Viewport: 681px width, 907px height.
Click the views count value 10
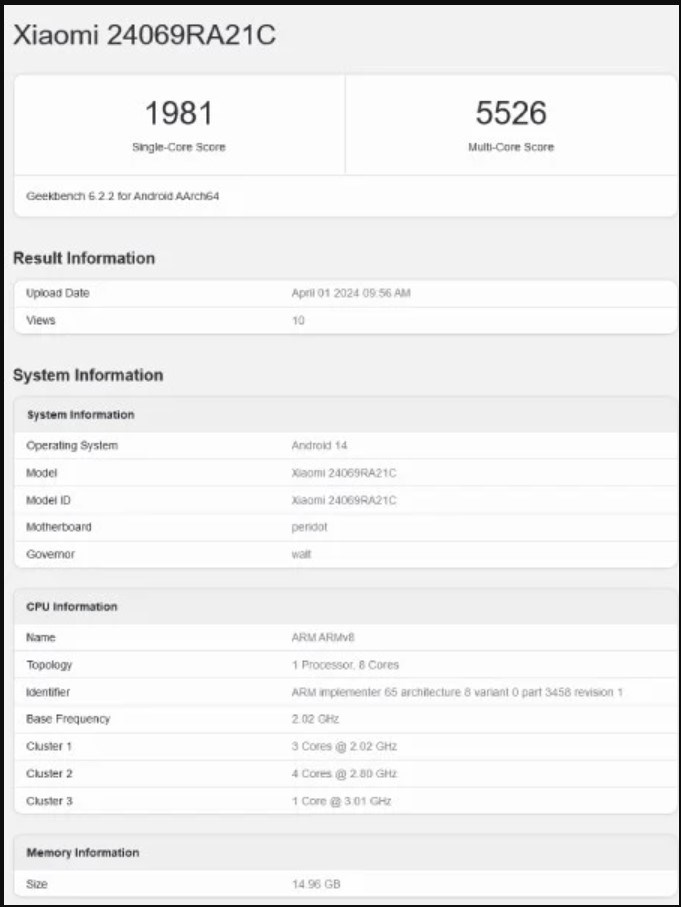pos(298,320)
